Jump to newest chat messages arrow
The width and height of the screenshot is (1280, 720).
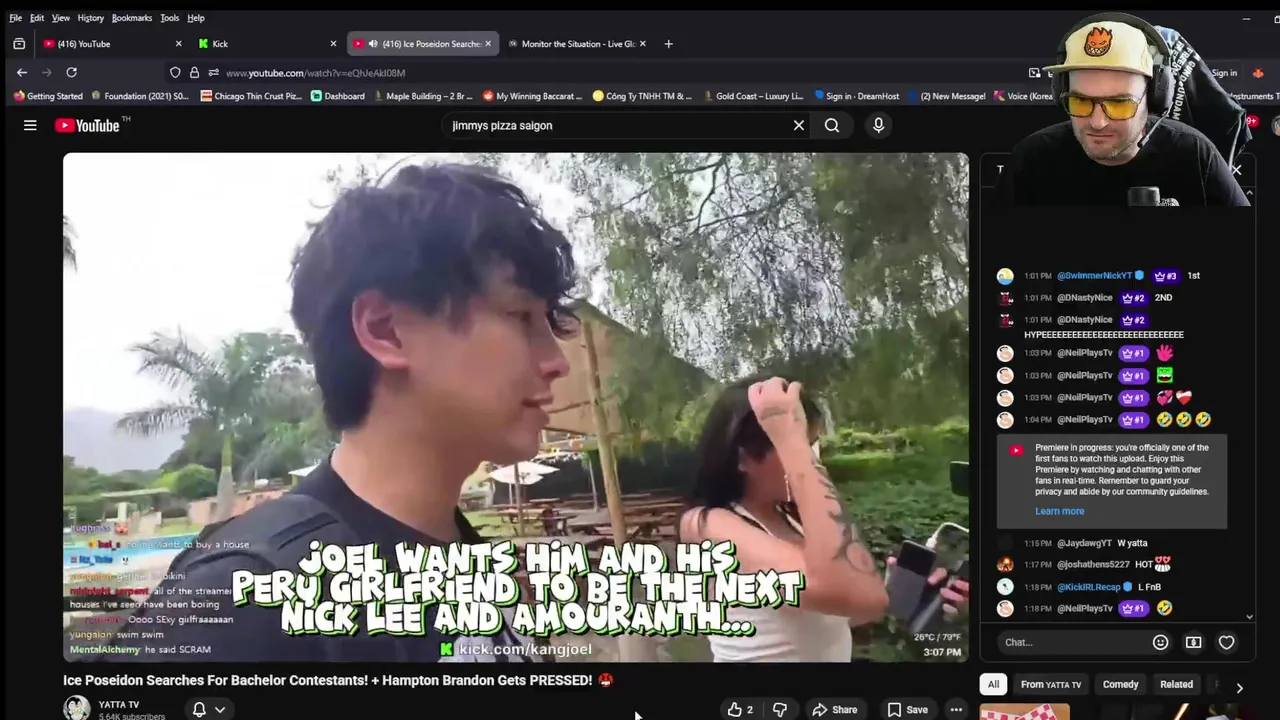click(1249, 617)
